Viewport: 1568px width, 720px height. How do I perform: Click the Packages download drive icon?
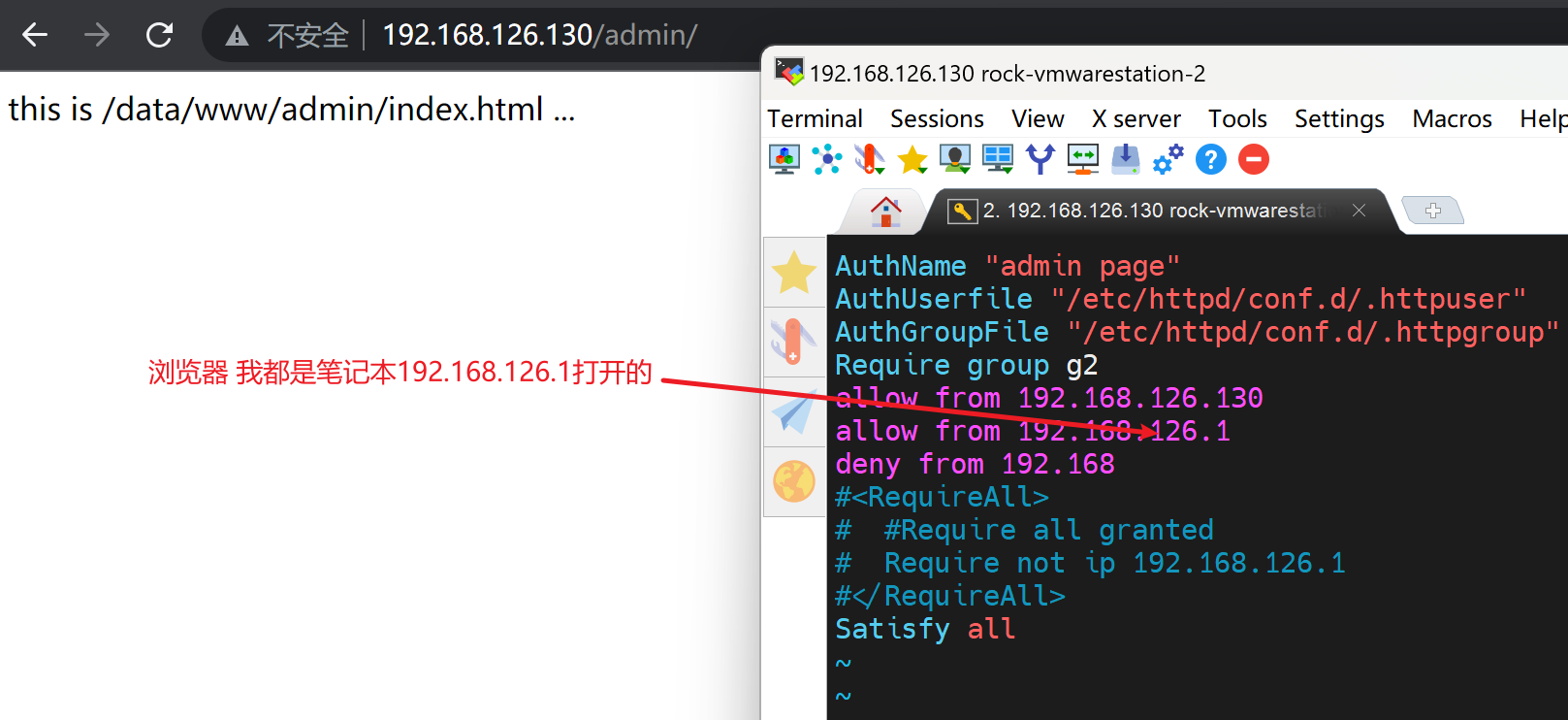[x=1125, y=159]
